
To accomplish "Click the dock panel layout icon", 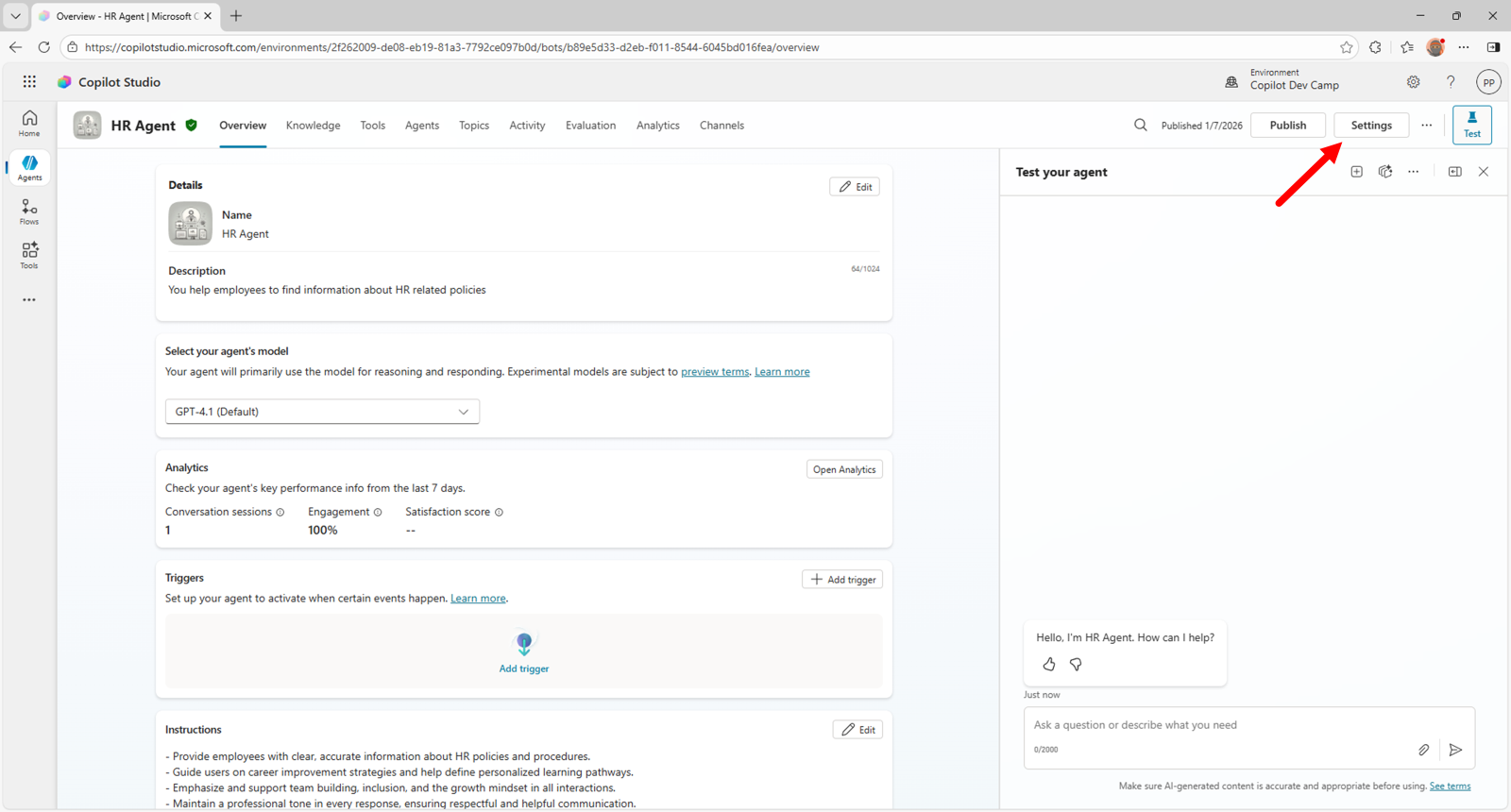I will (1455, 172).
